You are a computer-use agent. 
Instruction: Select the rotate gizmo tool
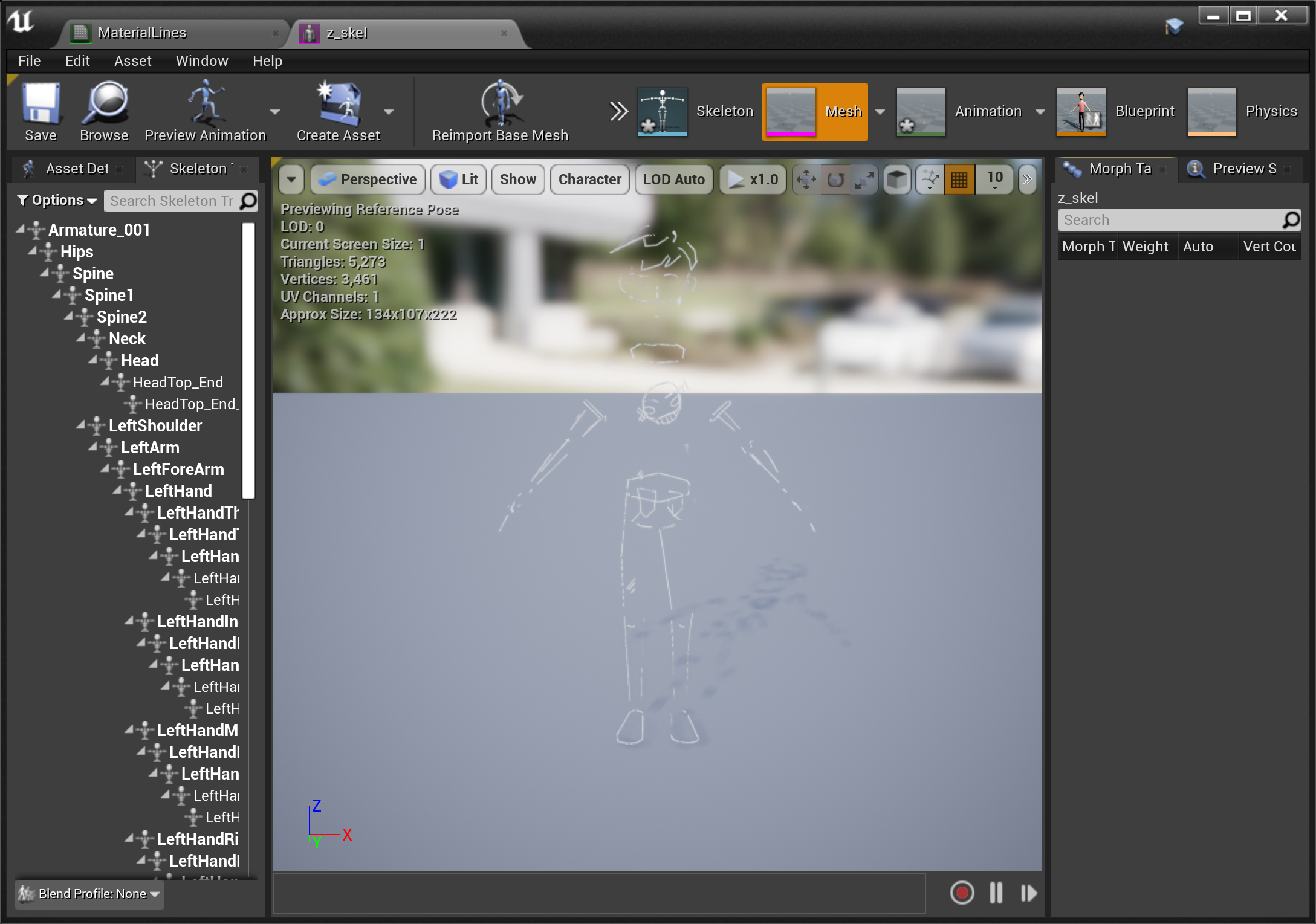click(835, 179)
